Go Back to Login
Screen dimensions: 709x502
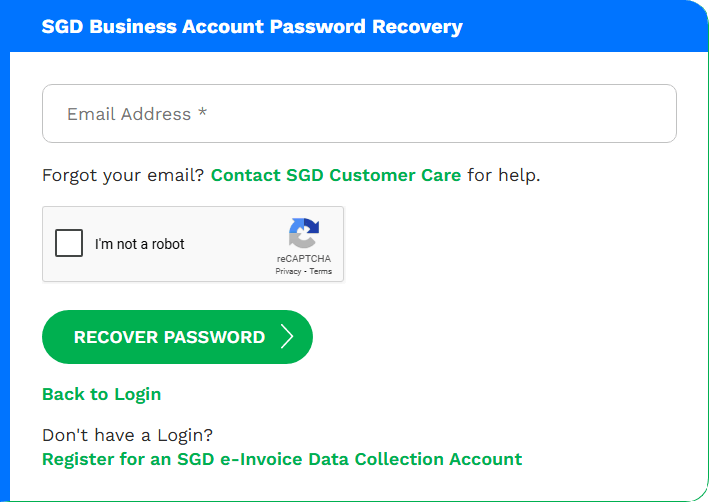[x=102, y=394]
